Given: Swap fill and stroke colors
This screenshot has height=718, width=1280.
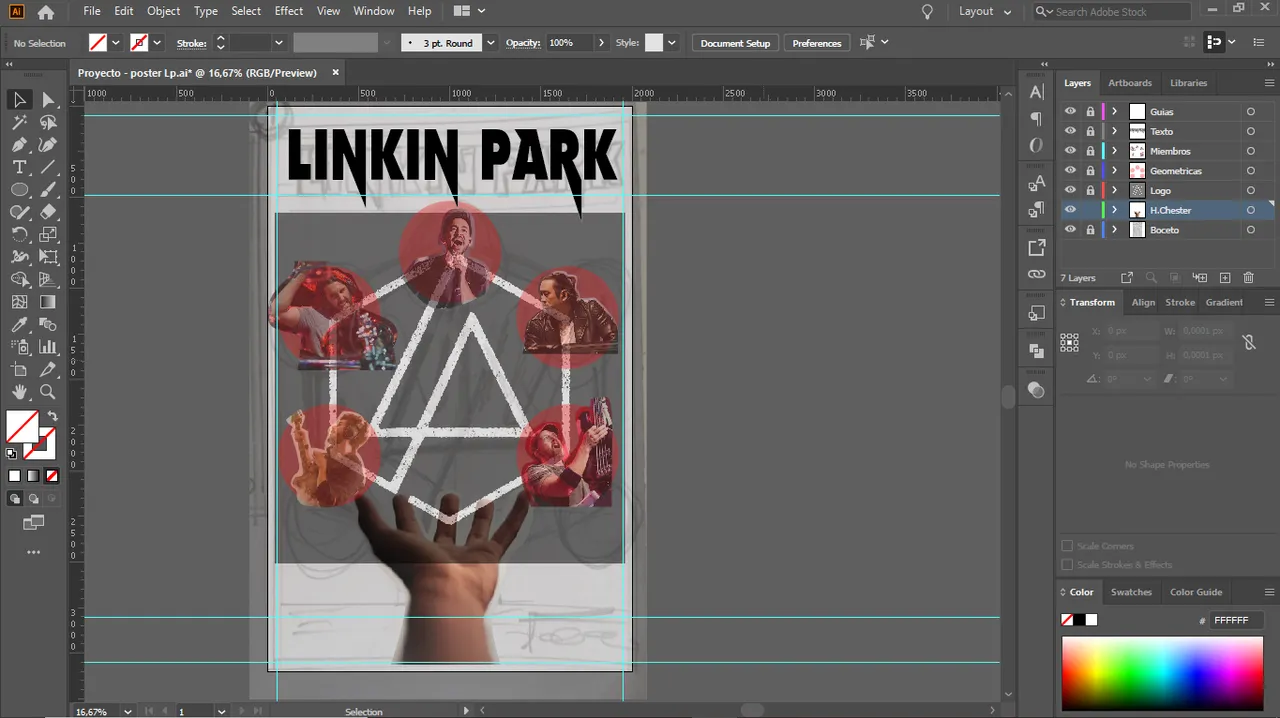Looking at the screenshot, I should [x=52, y=416].
